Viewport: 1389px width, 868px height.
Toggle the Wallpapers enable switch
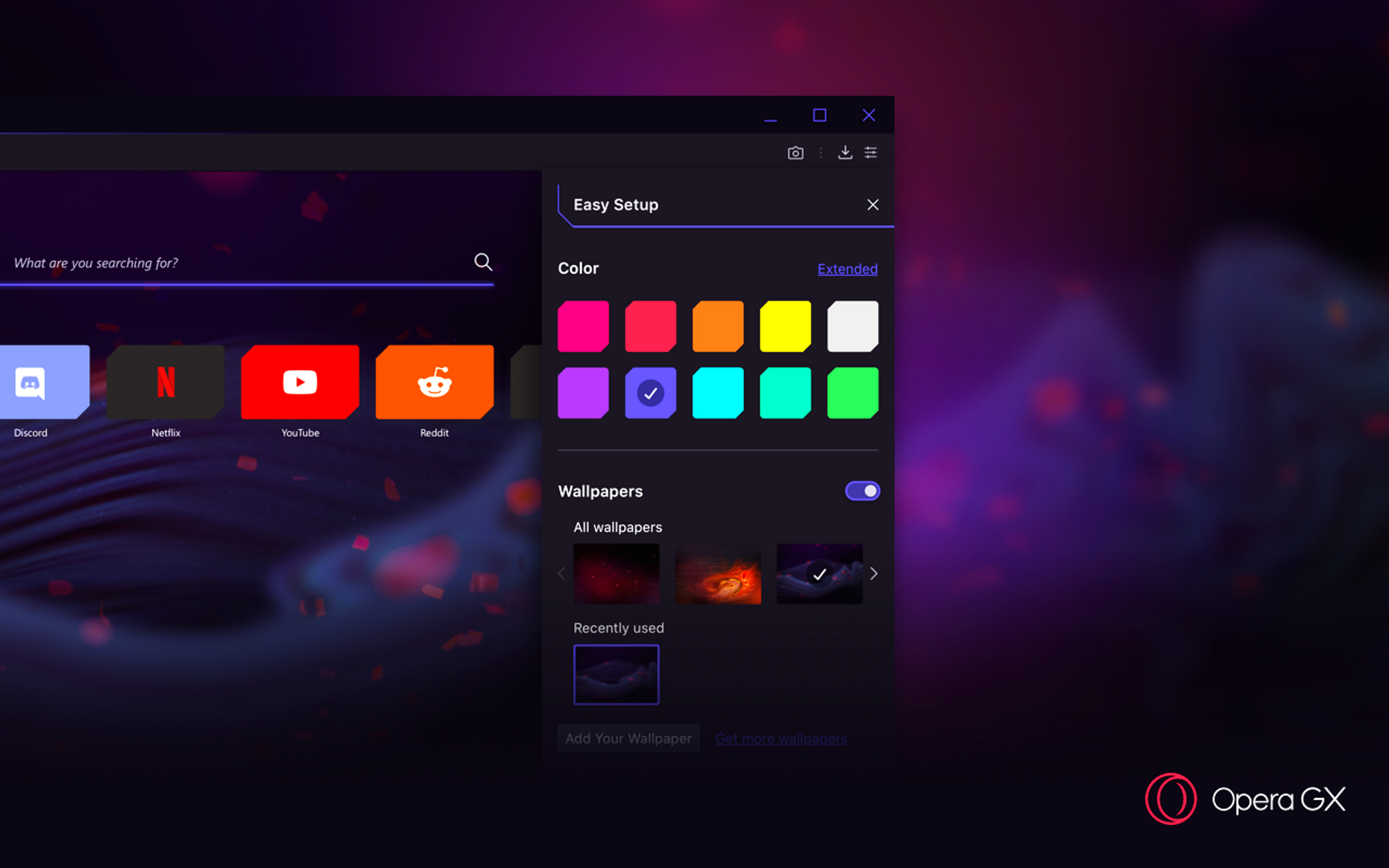point(860,490)
